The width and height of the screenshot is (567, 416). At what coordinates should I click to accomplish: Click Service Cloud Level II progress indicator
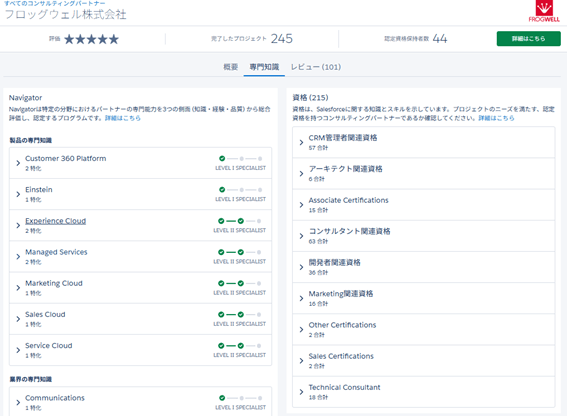pos(240,346)
